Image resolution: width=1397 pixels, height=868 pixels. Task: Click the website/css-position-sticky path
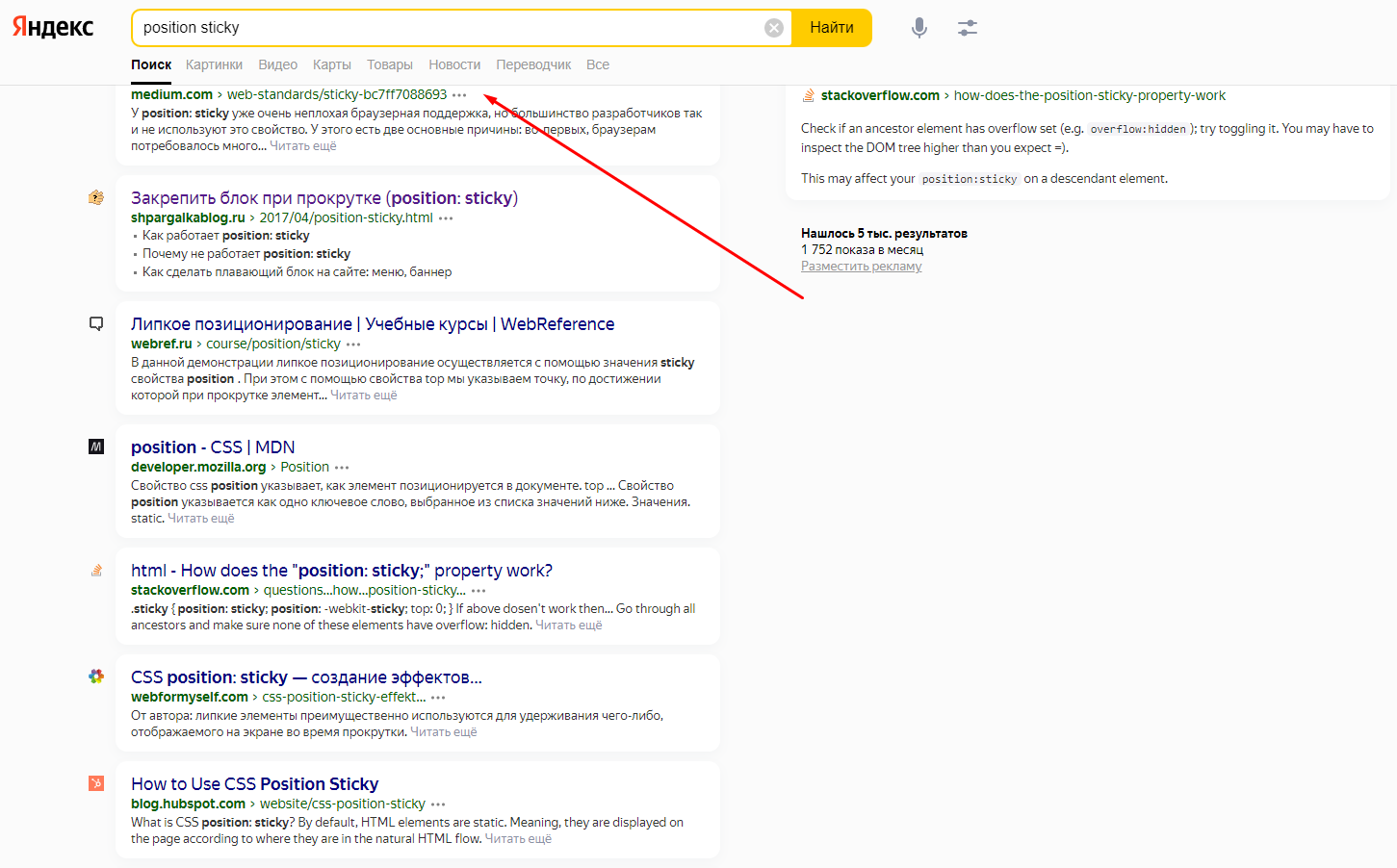pyautogui.click(x=343, y=804)
